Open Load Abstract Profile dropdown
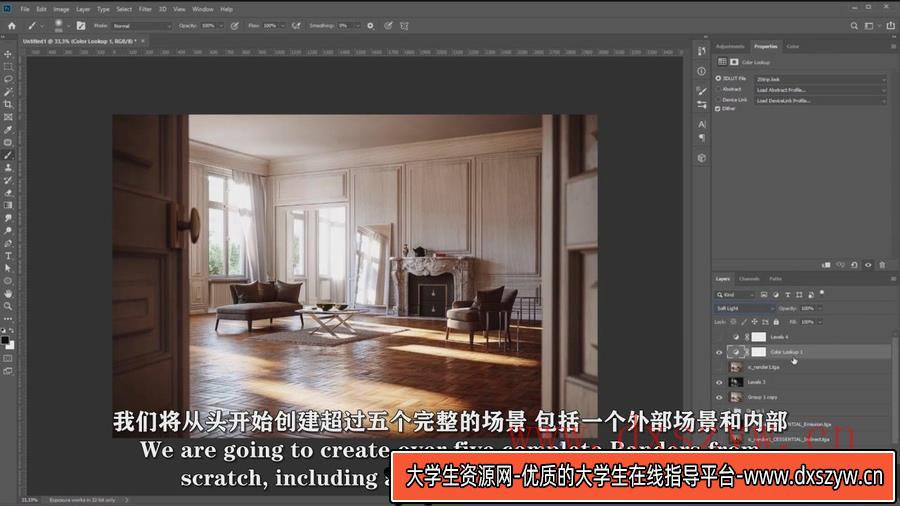The width and height of the screenshot is (900, 506). (820, 90)
